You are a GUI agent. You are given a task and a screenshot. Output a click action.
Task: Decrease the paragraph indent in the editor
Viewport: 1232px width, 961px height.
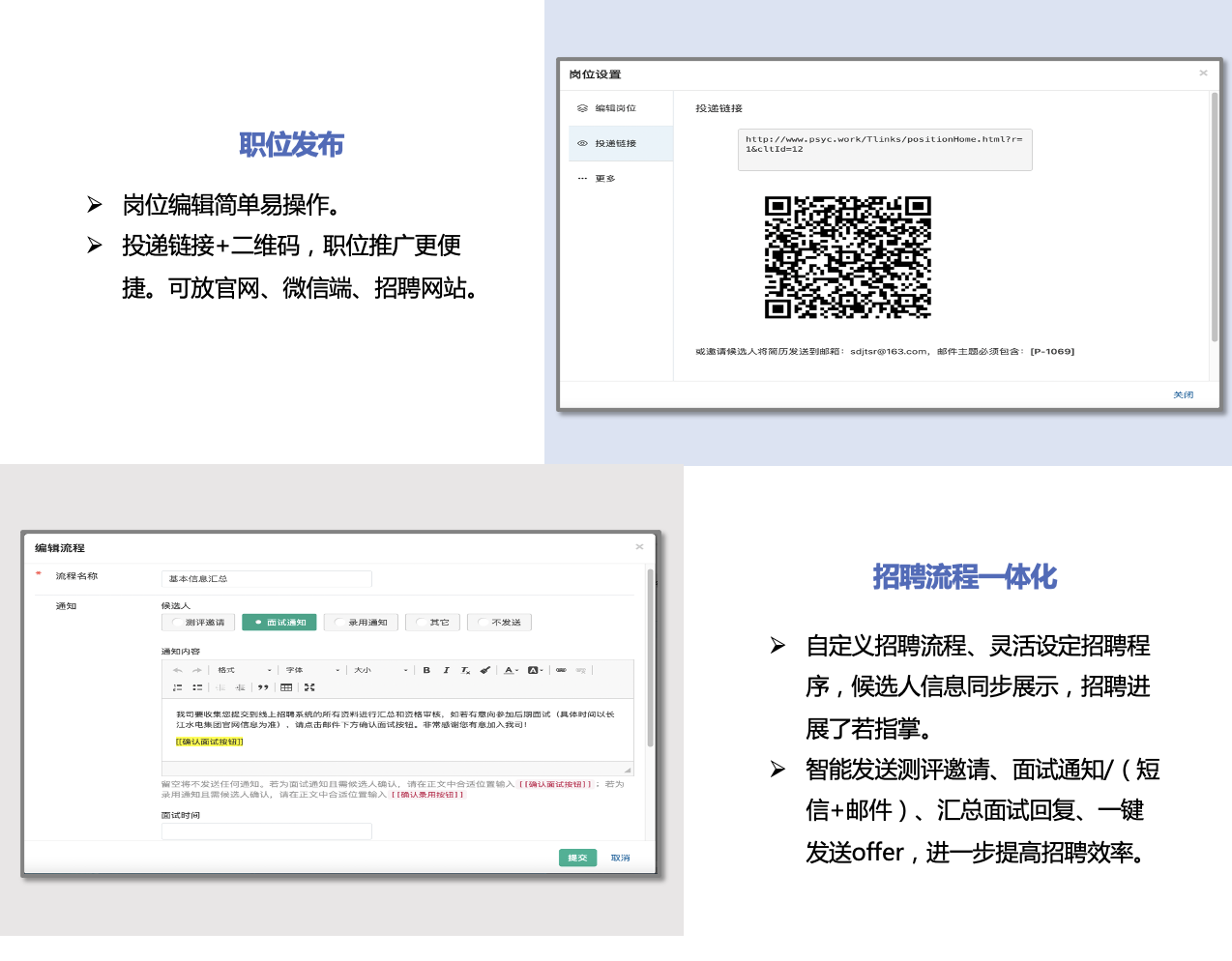coord(220,687)
